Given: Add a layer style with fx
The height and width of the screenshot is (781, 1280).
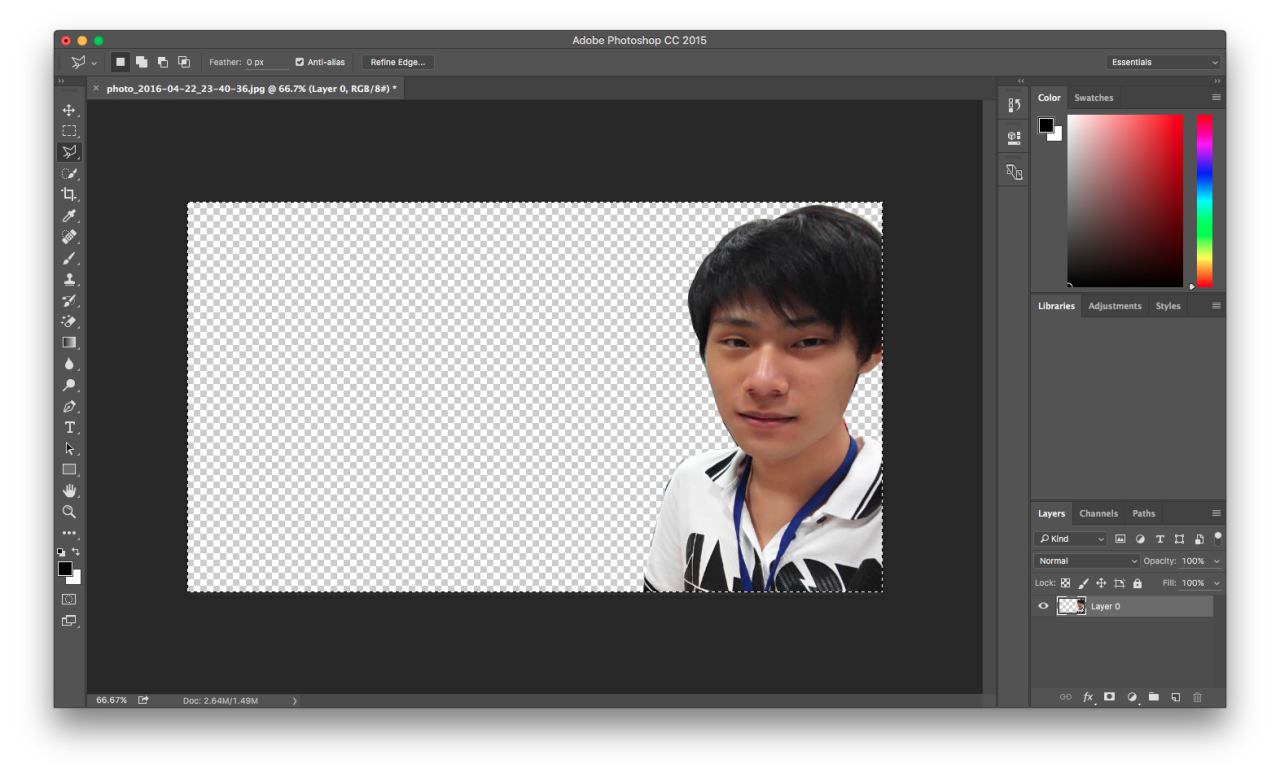Looking at the screenshot, I should [1088, 697].
